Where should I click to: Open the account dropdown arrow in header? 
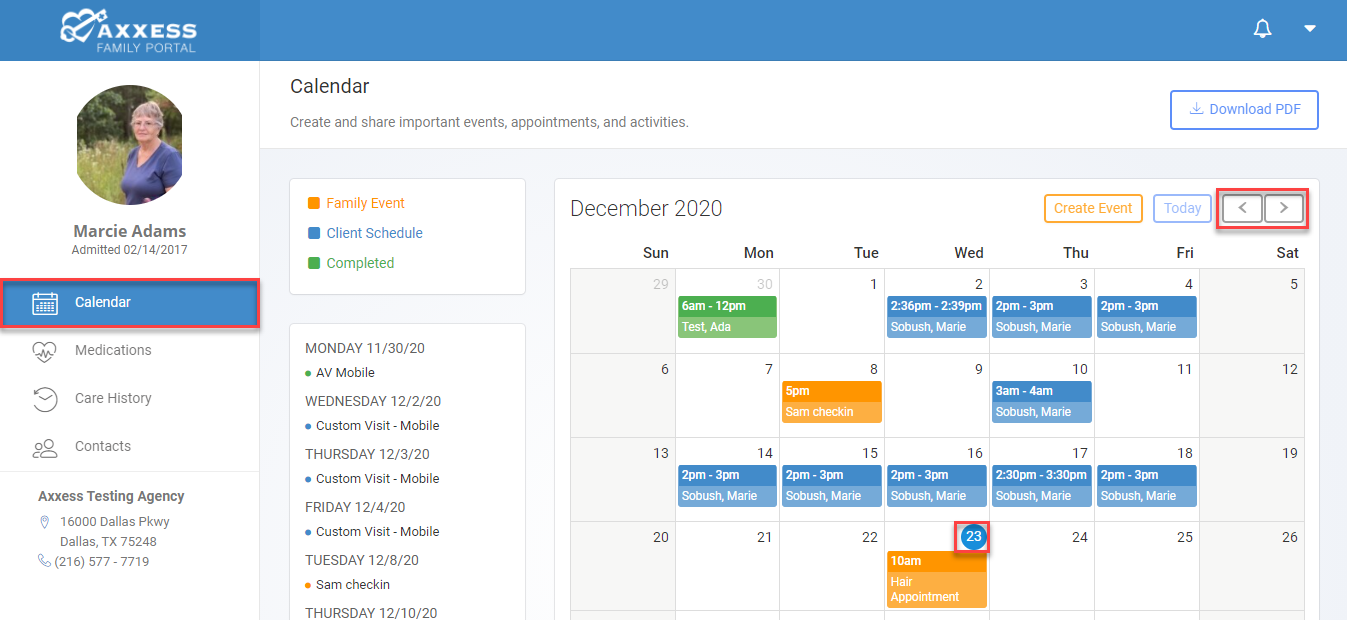tap(1310, 29)
